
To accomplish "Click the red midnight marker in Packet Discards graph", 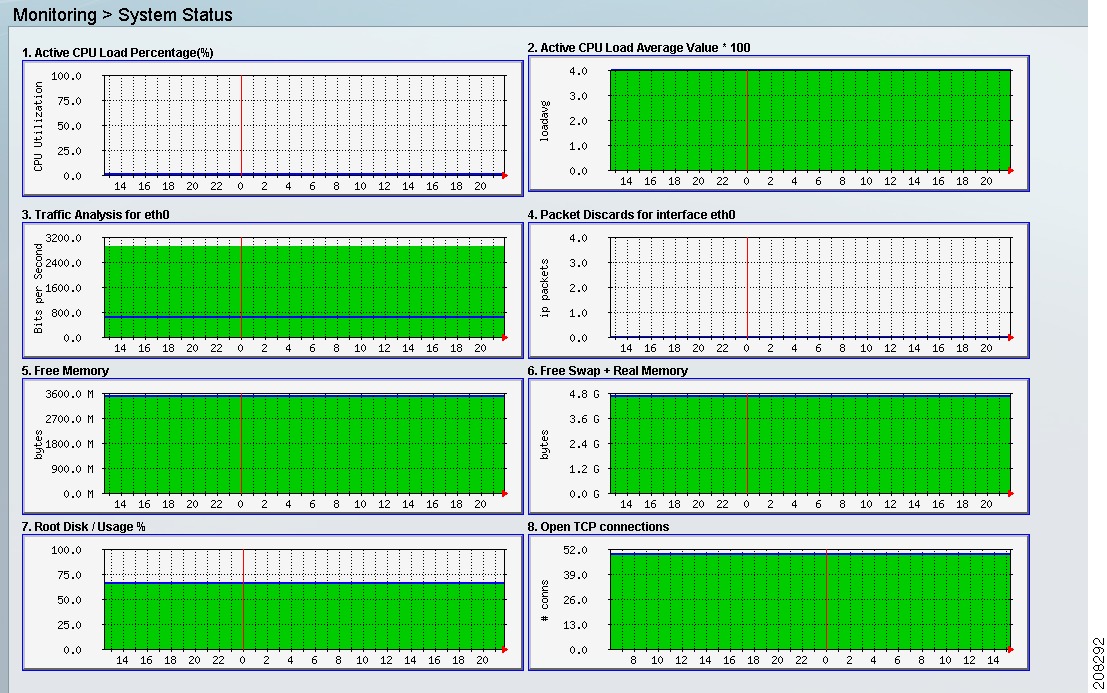I will (748, 288).
